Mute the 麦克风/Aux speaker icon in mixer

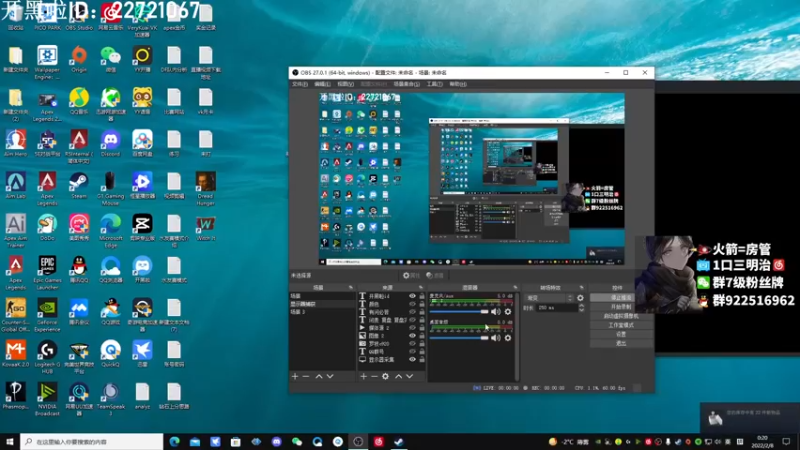coord(495,312)
